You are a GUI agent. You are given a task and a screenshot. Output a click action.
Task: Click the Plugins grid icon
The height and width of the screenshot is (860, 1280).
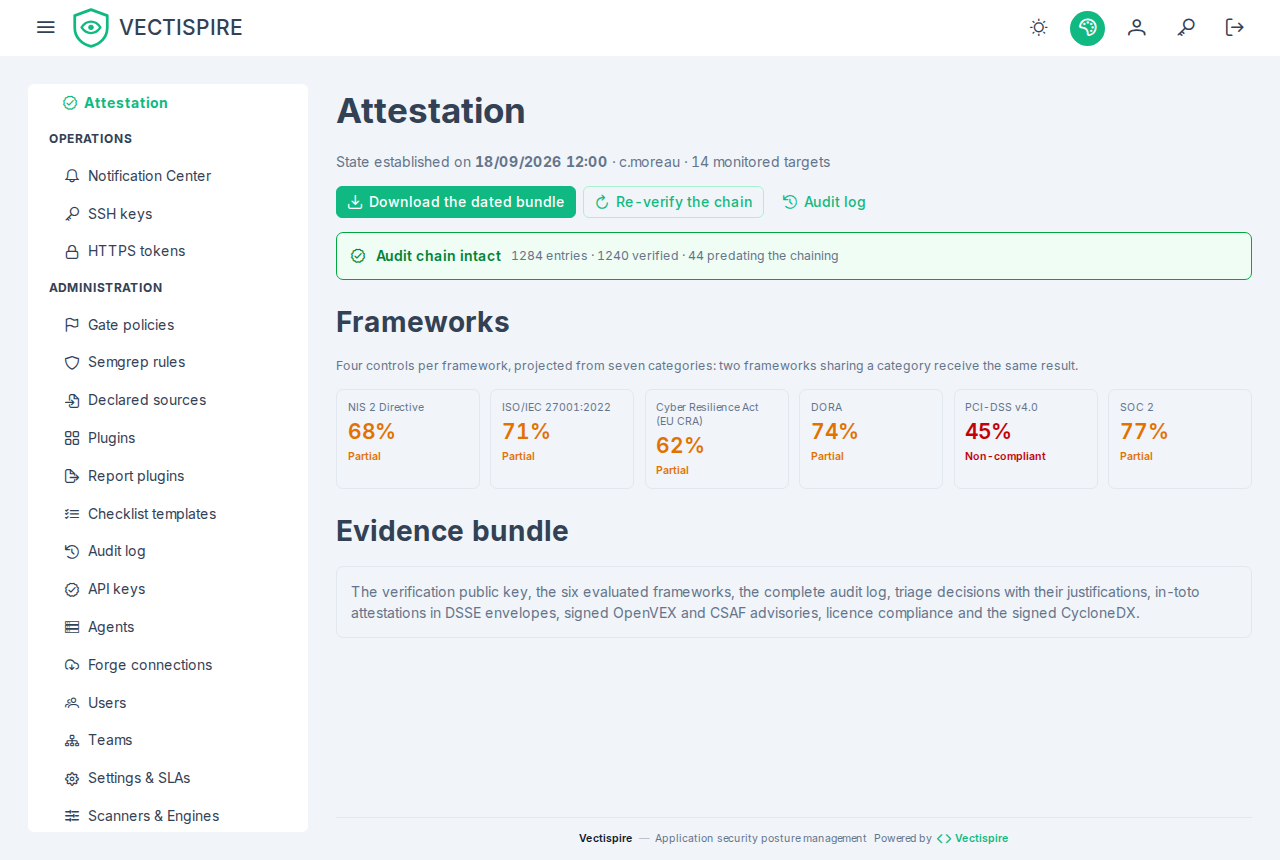72,438
